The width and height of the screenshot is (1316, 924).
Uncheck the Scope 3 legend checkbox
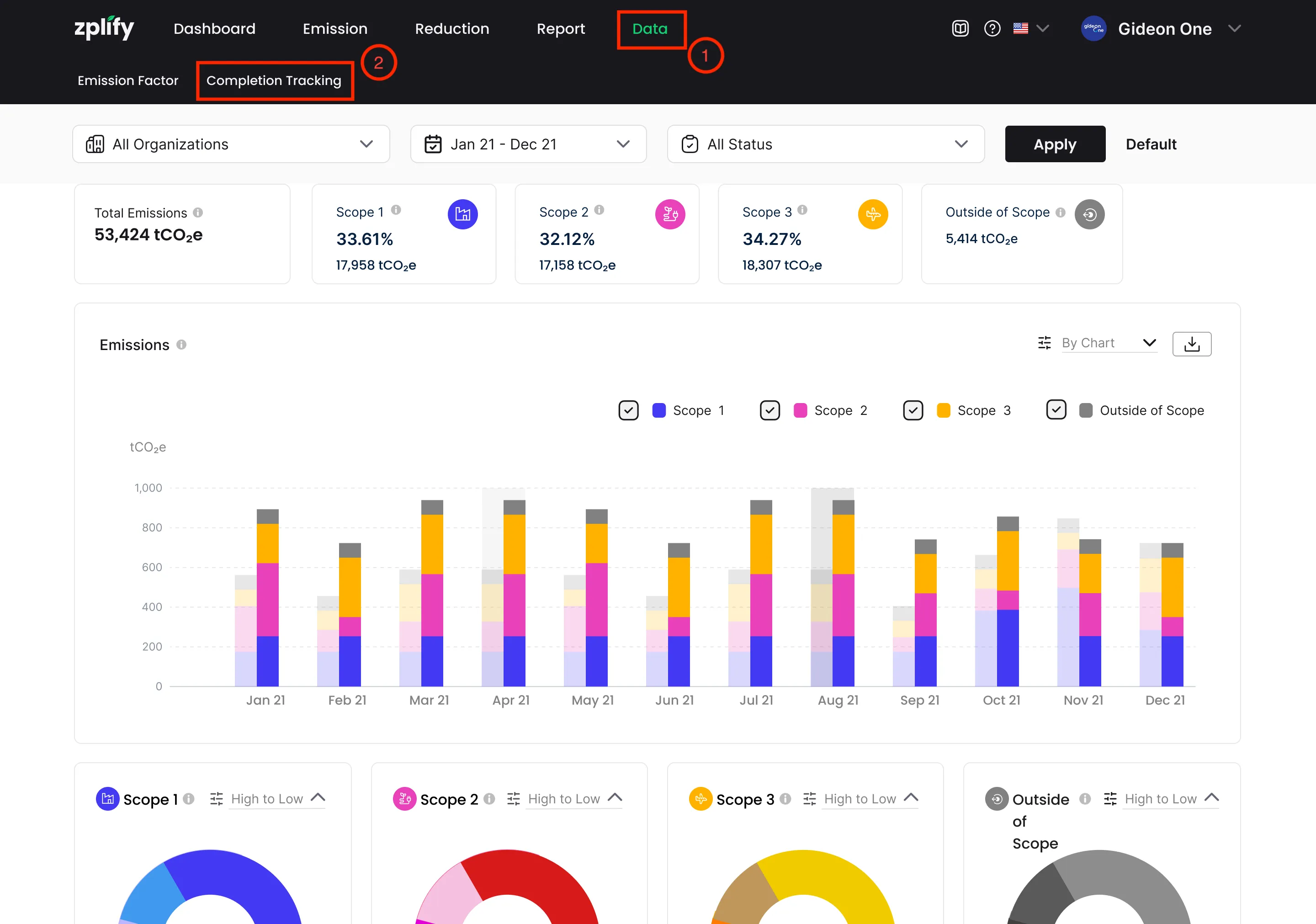coord(913,410)
